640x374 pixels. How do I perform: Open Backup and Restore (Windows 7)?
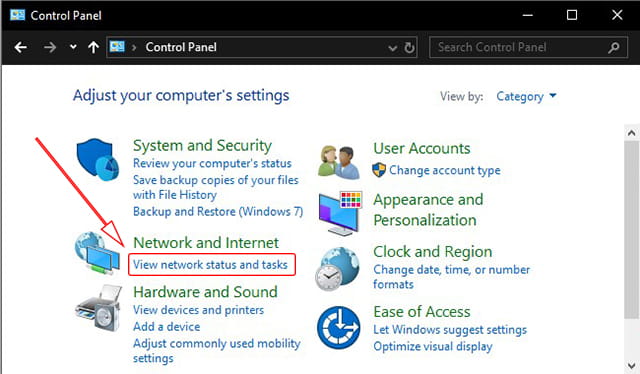pyautogui.click(x=218, y=211)
